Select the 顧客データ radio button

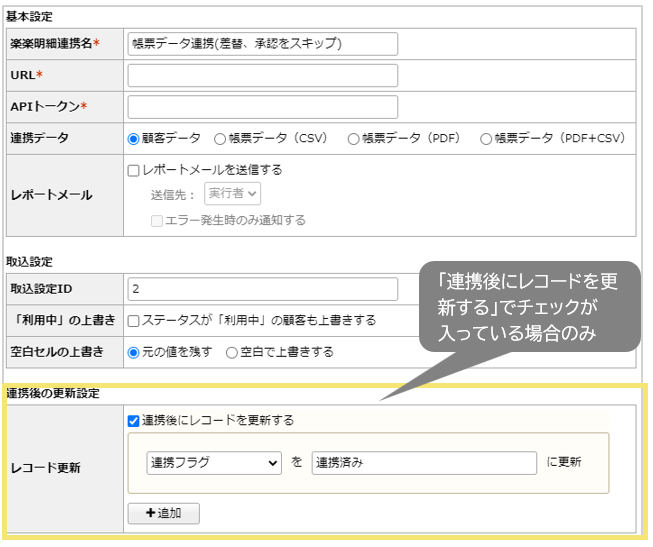[x=134, y=139]
